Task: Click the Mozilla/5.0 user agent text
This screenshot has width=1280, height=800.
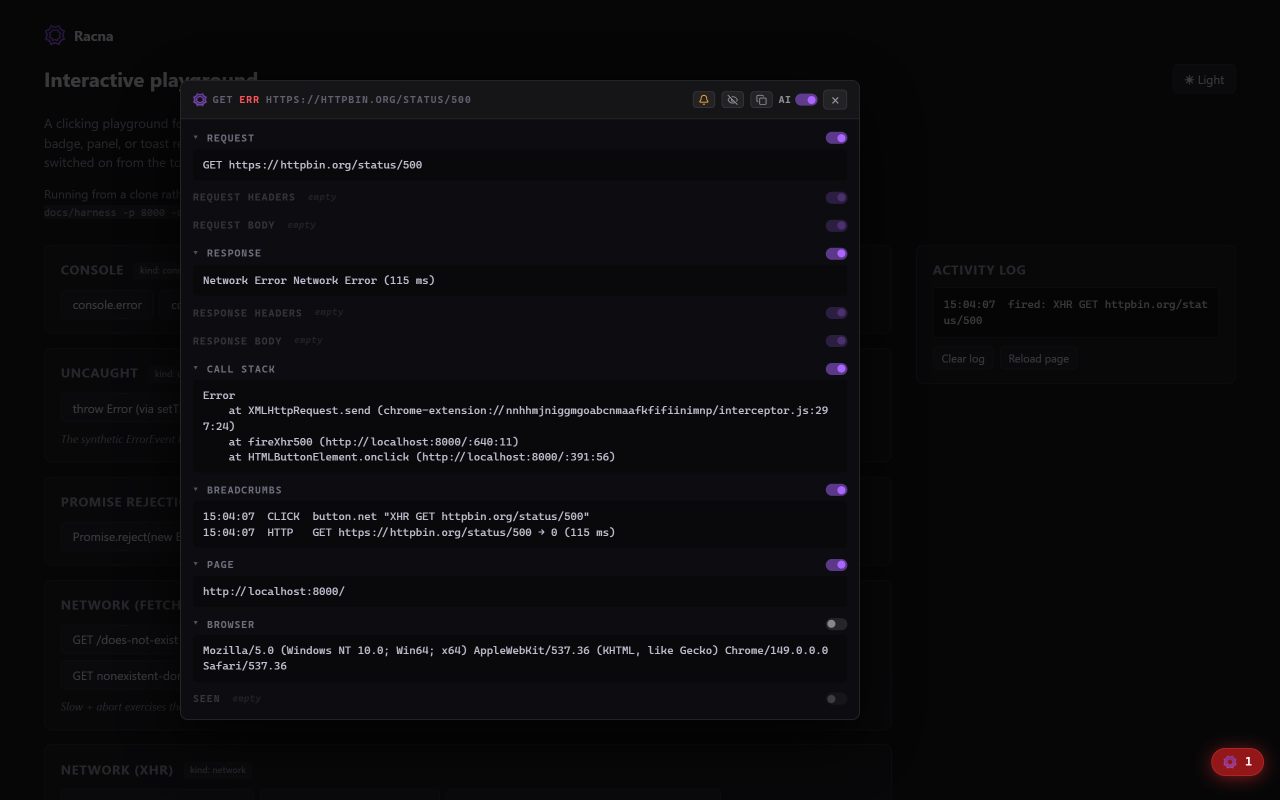Action: tap(515, 658)
